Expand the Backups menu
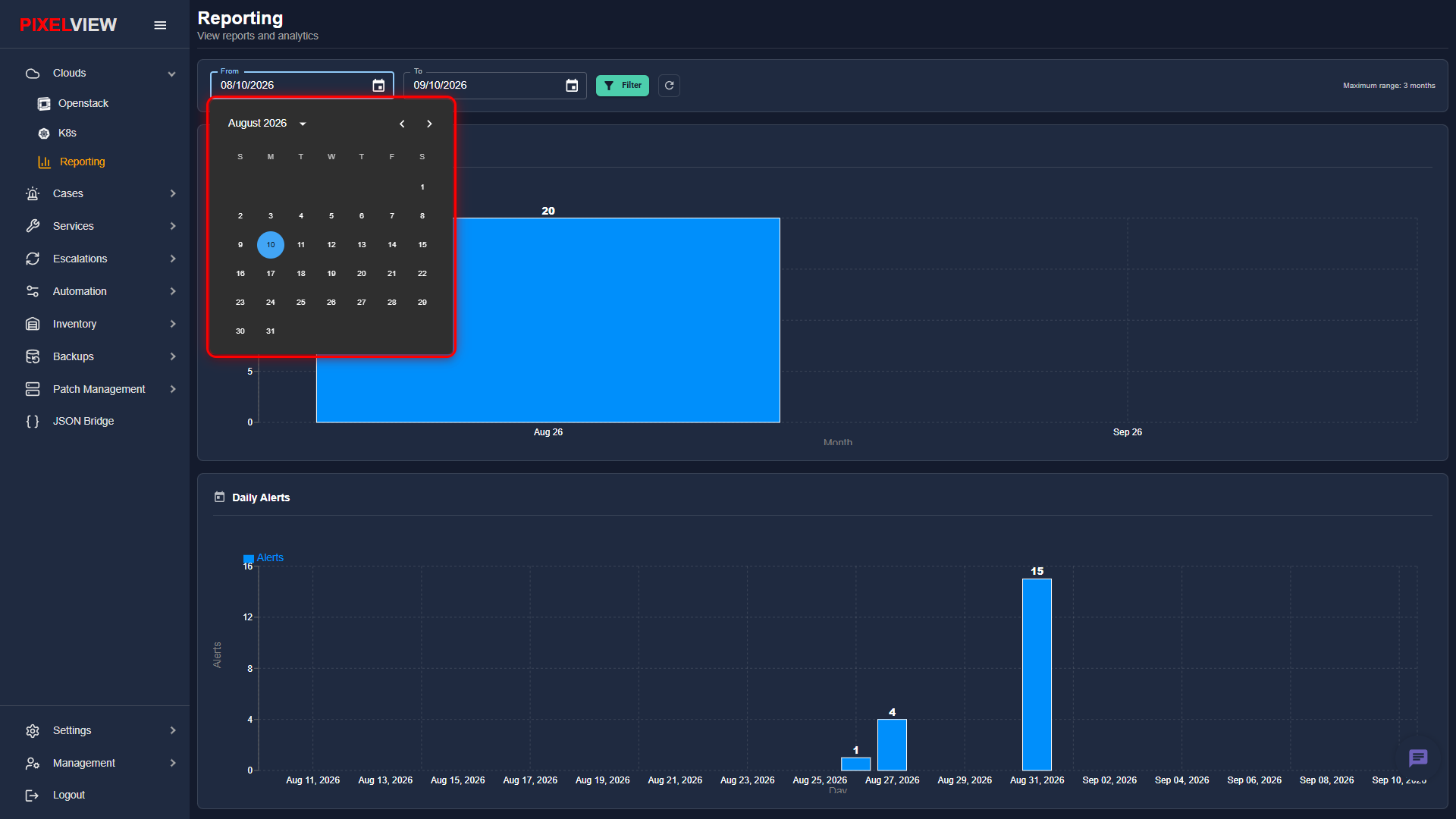This screenshot has height=819, width=1456. coord(173,356)
